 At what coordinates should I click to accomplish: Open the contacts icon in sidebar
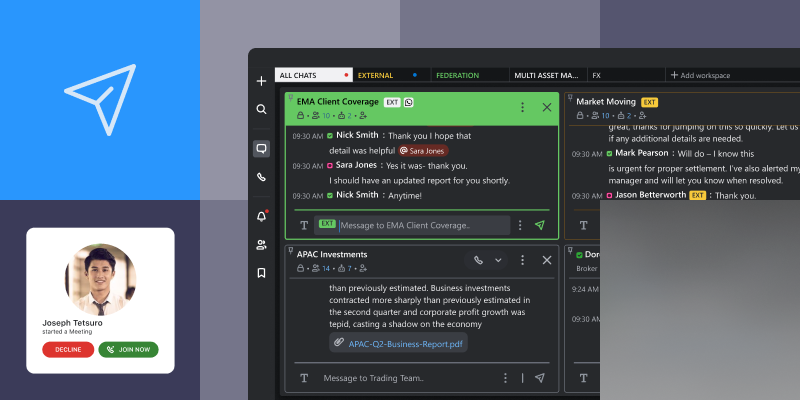point(261,245)
